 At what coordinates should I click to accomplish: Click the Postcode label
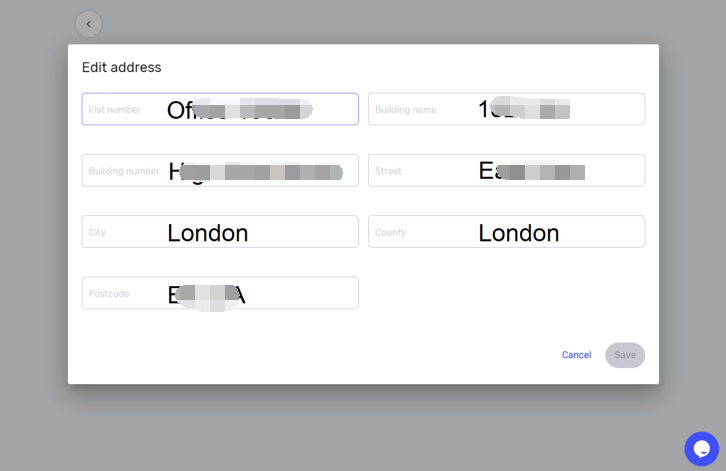(109, 294)
